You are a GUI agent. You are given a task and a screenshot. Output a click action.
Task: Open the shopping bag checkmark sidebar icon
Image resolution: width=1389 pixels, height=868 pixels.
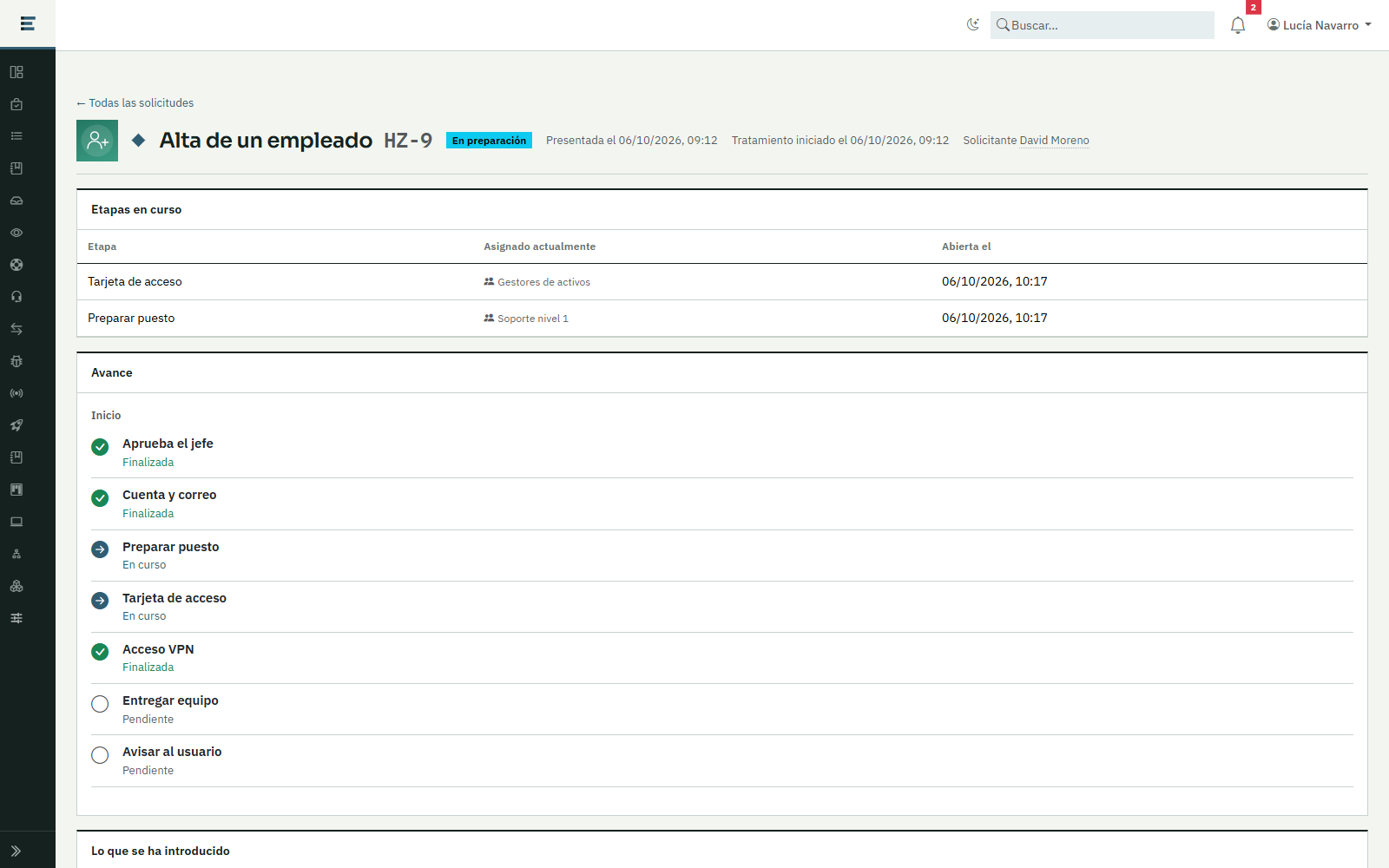(x=16, y=104)
